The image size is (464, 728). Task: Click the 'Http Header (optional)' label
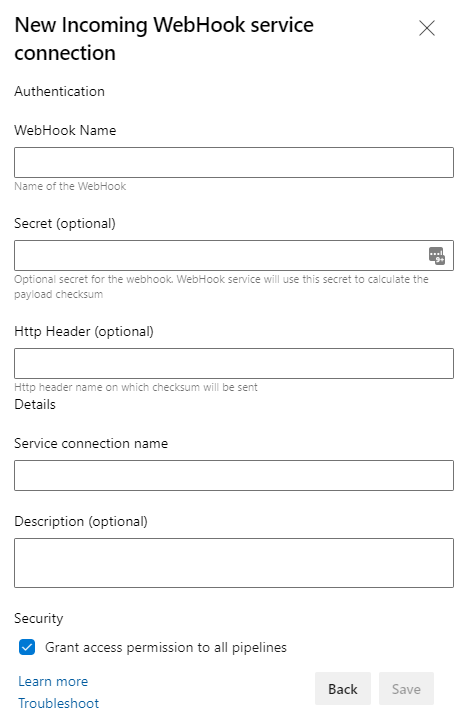84,332
